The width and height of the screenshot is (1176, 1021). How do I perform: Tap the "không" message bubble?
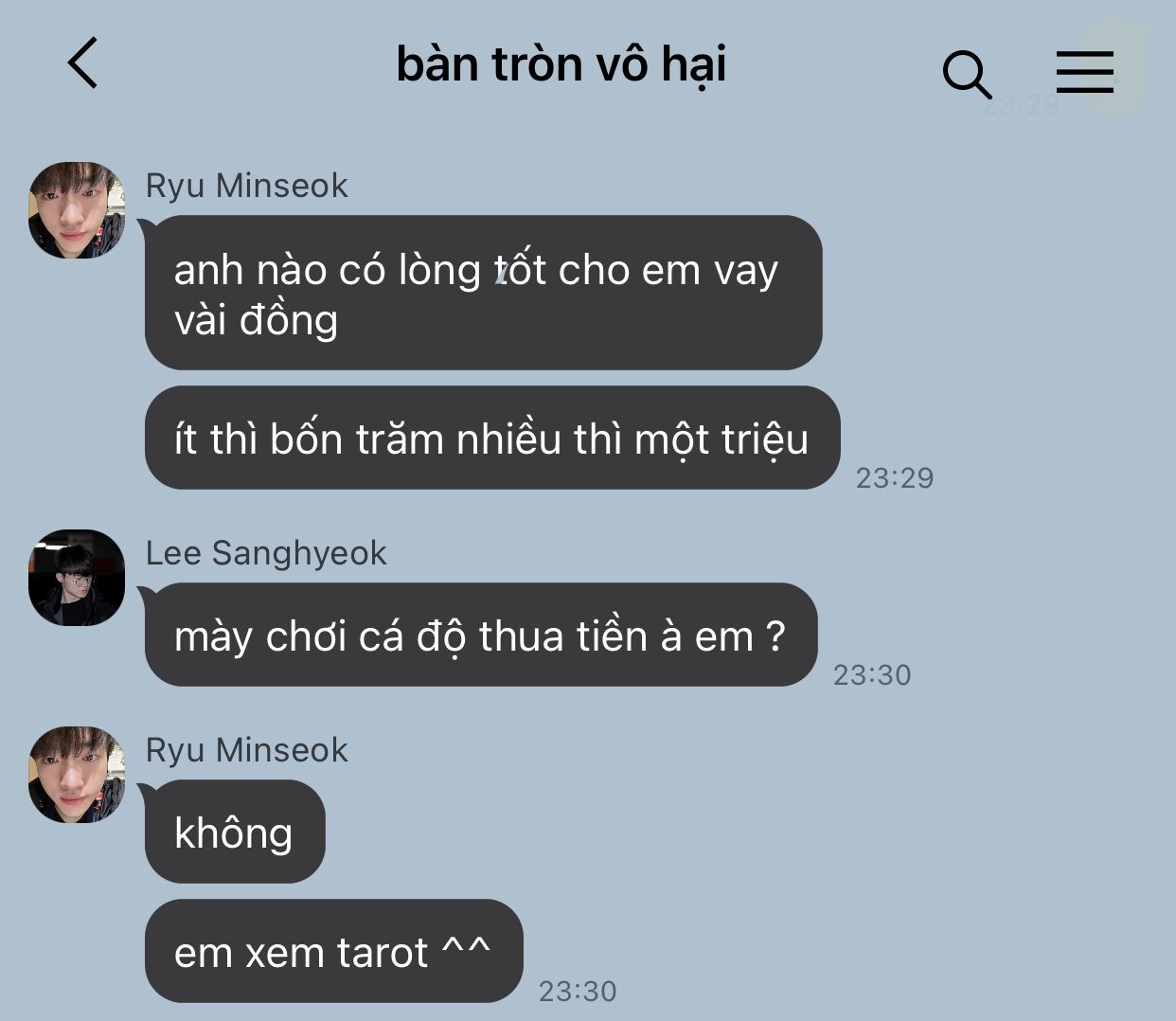234,832
